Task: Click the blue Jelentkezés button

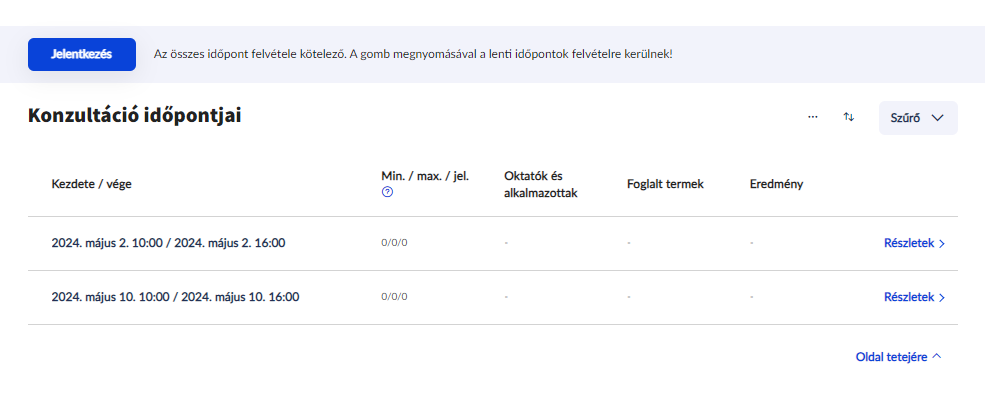Action: (x=81, y=54)
